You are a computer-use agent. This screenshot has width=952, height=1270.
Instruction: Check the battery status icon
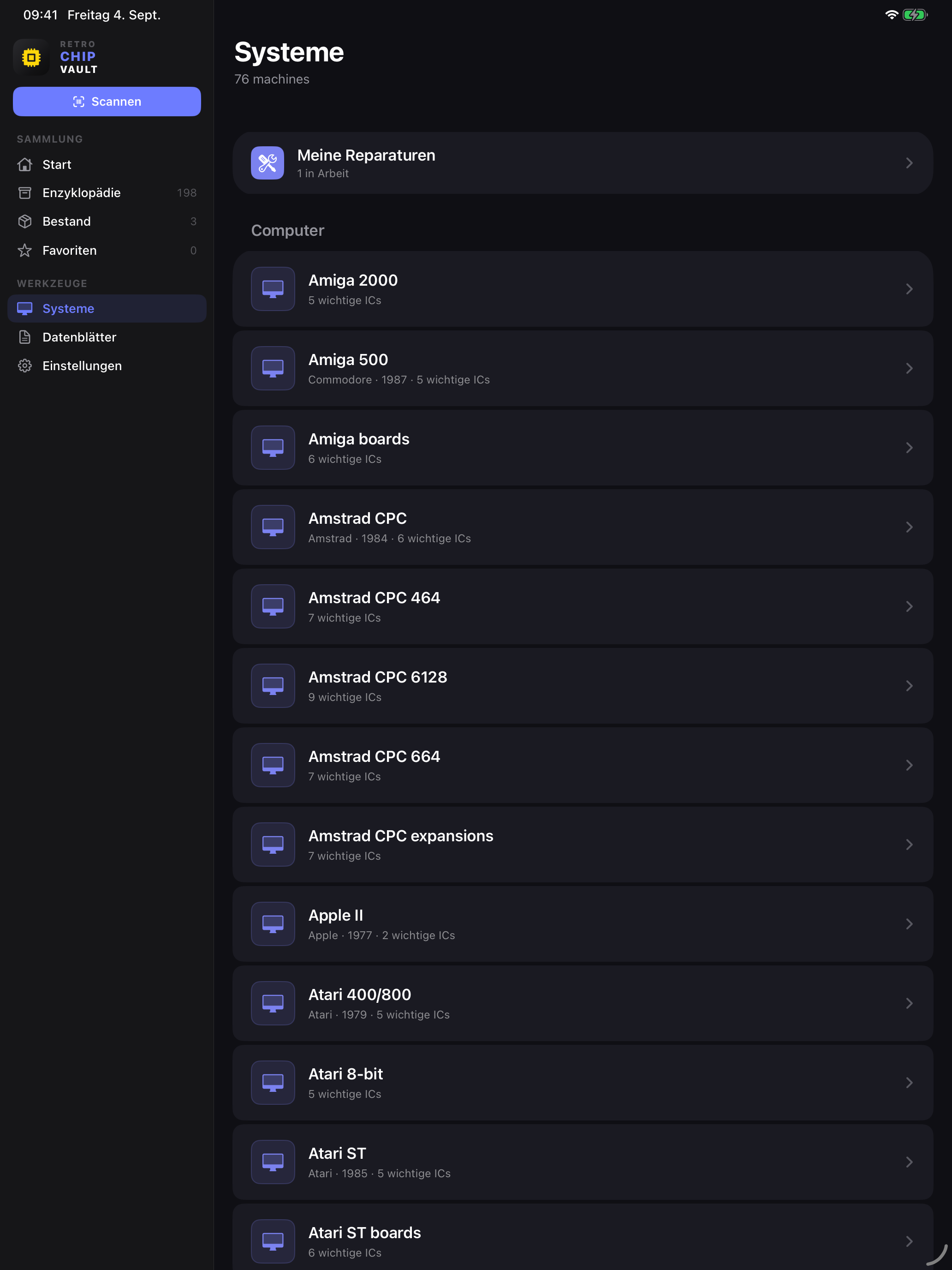[915, 15]
